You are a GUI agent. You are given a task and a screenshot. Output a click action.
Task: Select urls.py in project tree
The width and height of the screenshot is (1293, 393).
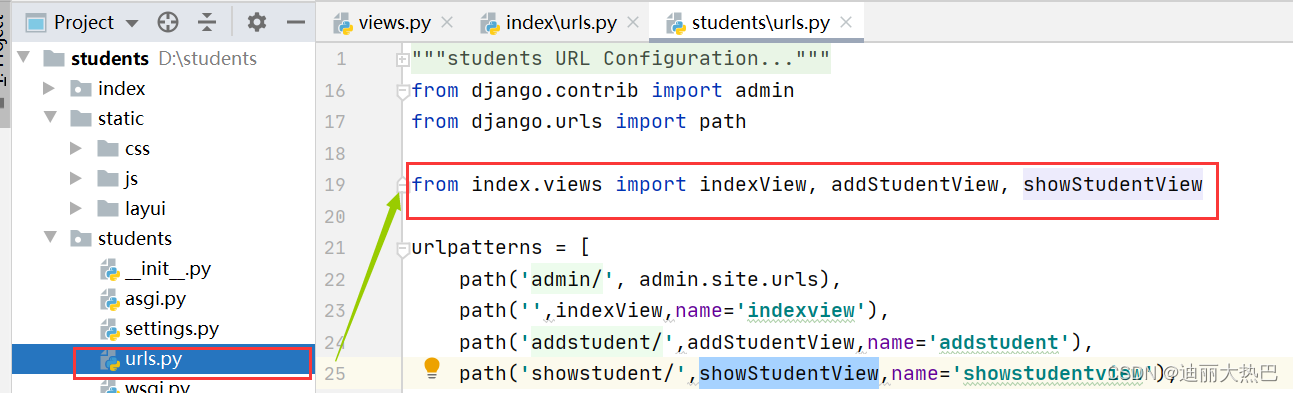pos(153,358)
